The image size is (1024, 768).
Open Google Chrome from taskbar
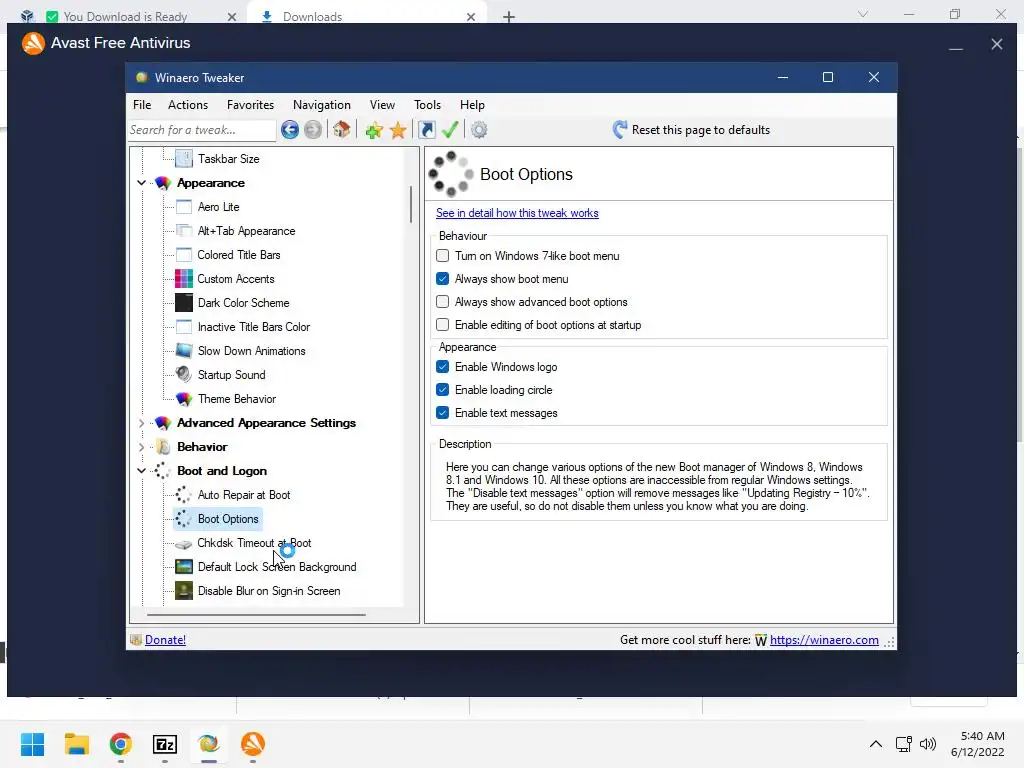click(121, 744)
